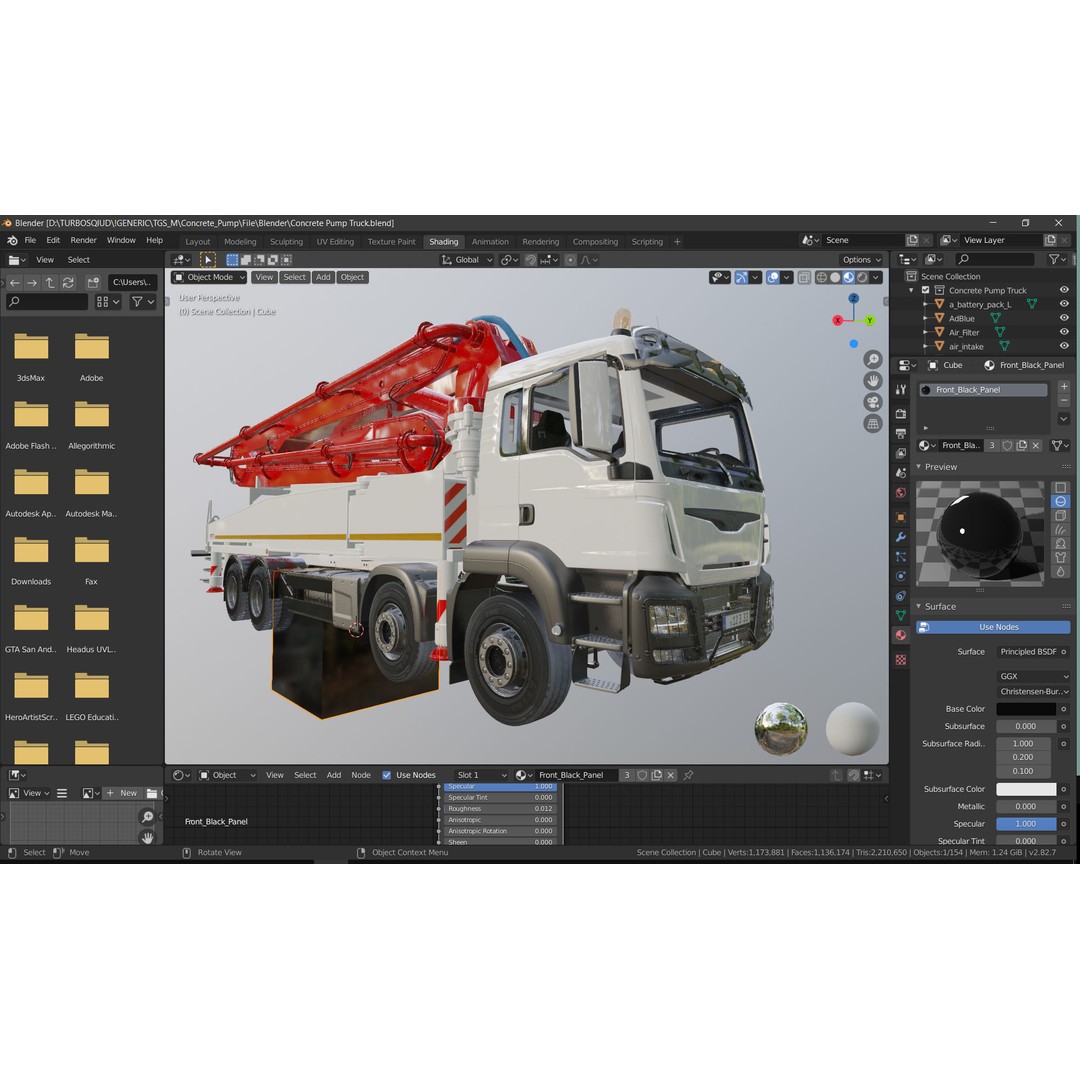
Task: Open the Render menu
Action: tap(83, 240)
